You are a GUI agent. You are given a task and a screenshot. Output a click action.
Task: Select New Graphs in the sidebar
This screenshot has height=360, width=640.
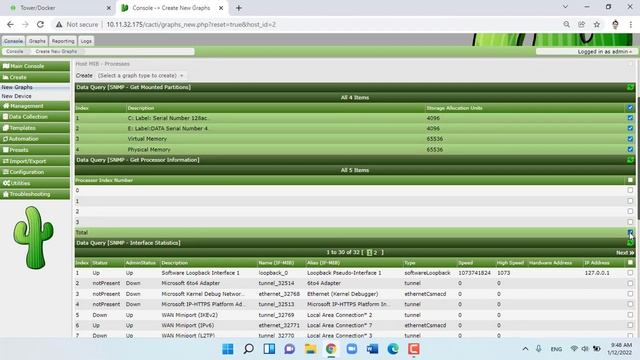(x=17, y=87)
